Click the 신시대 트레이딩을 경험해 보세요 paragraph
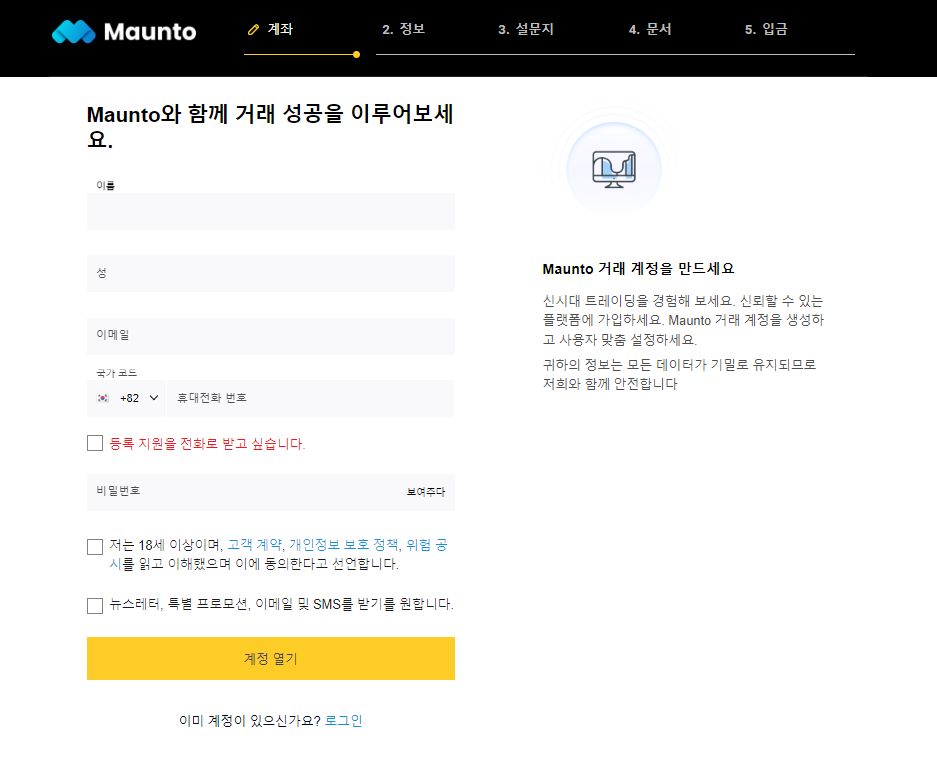 click(x=683, y=320)
